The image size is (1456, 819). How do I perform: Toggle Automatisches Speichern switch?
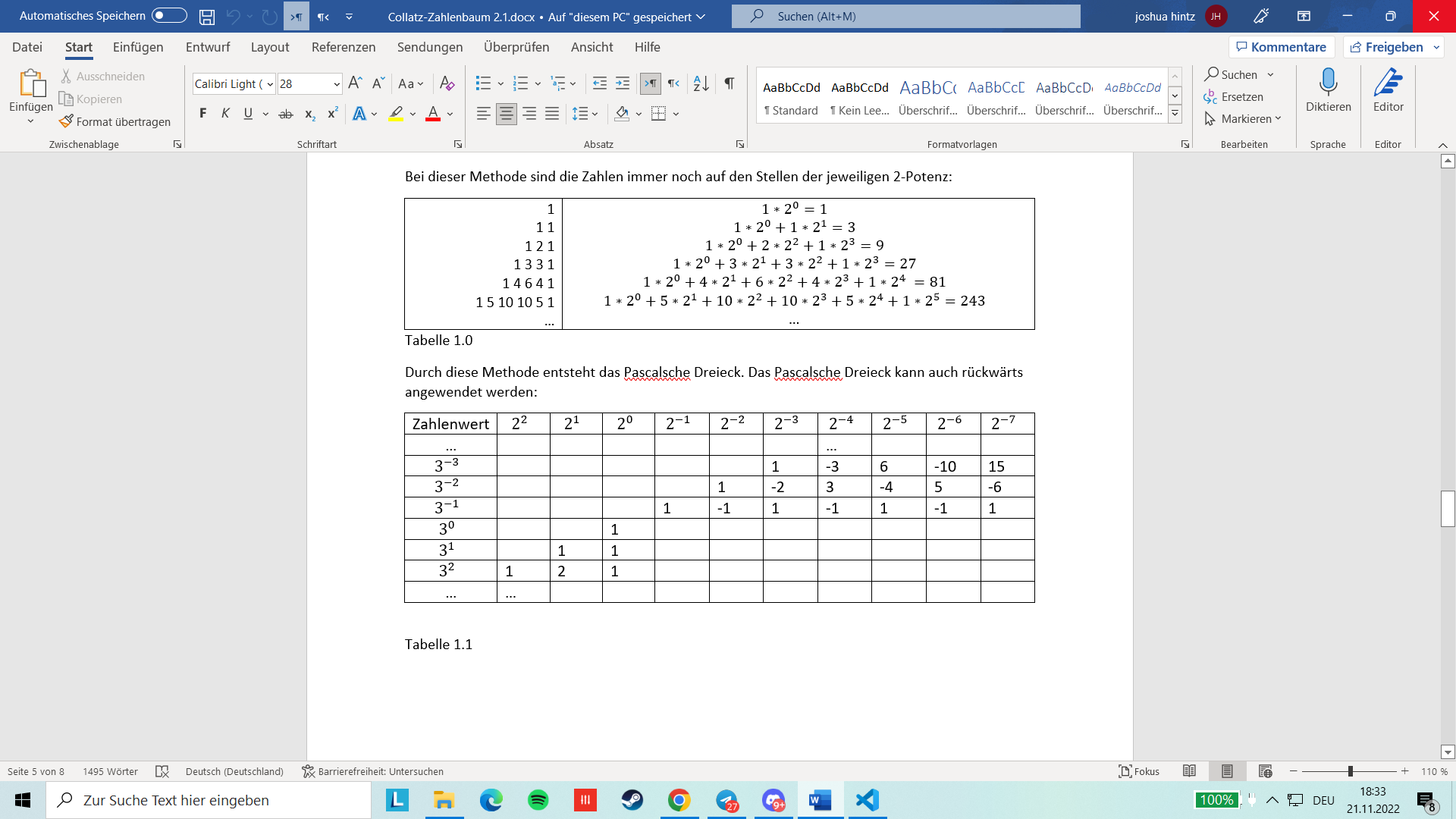tap(169, 16)
